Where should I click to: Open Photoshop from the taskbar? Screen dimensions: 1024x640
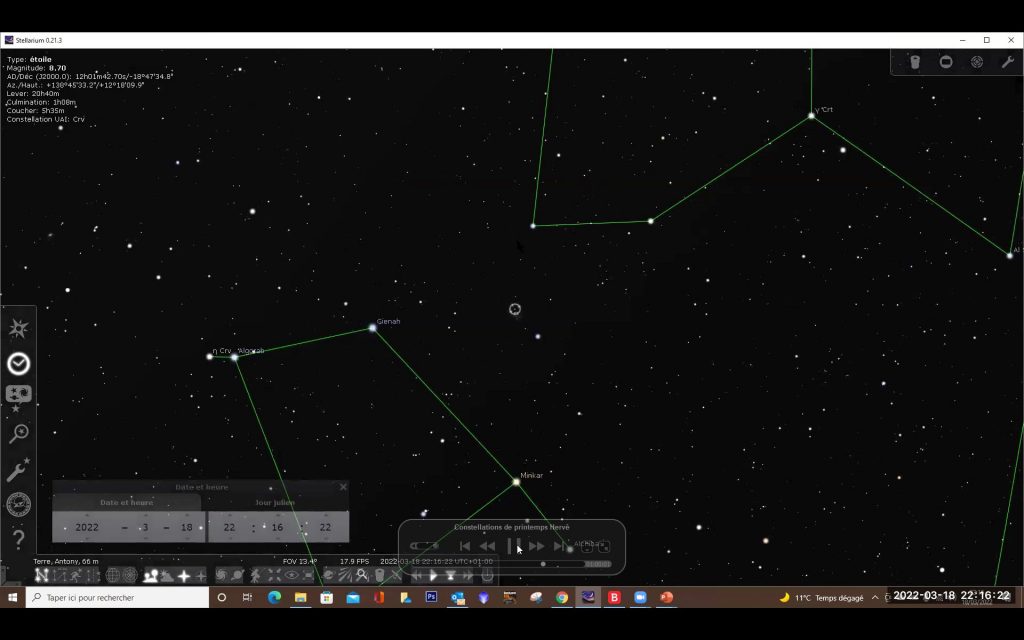click(431, 597)
